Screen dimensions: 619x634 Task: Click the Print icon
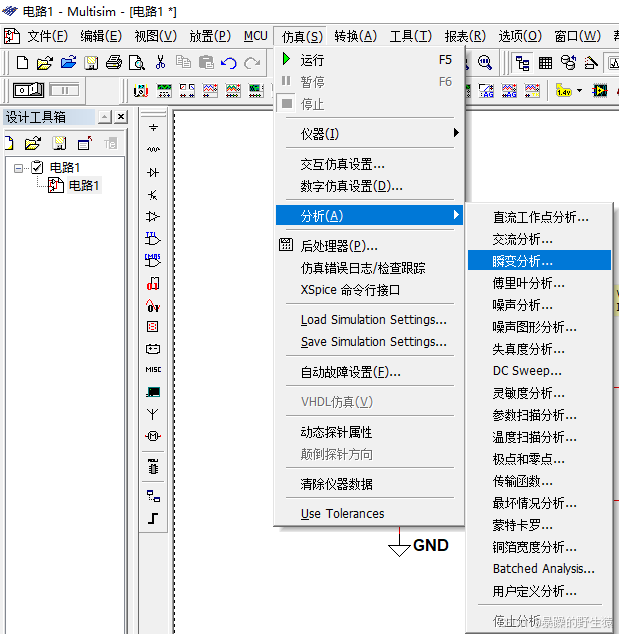click(114, 63)
